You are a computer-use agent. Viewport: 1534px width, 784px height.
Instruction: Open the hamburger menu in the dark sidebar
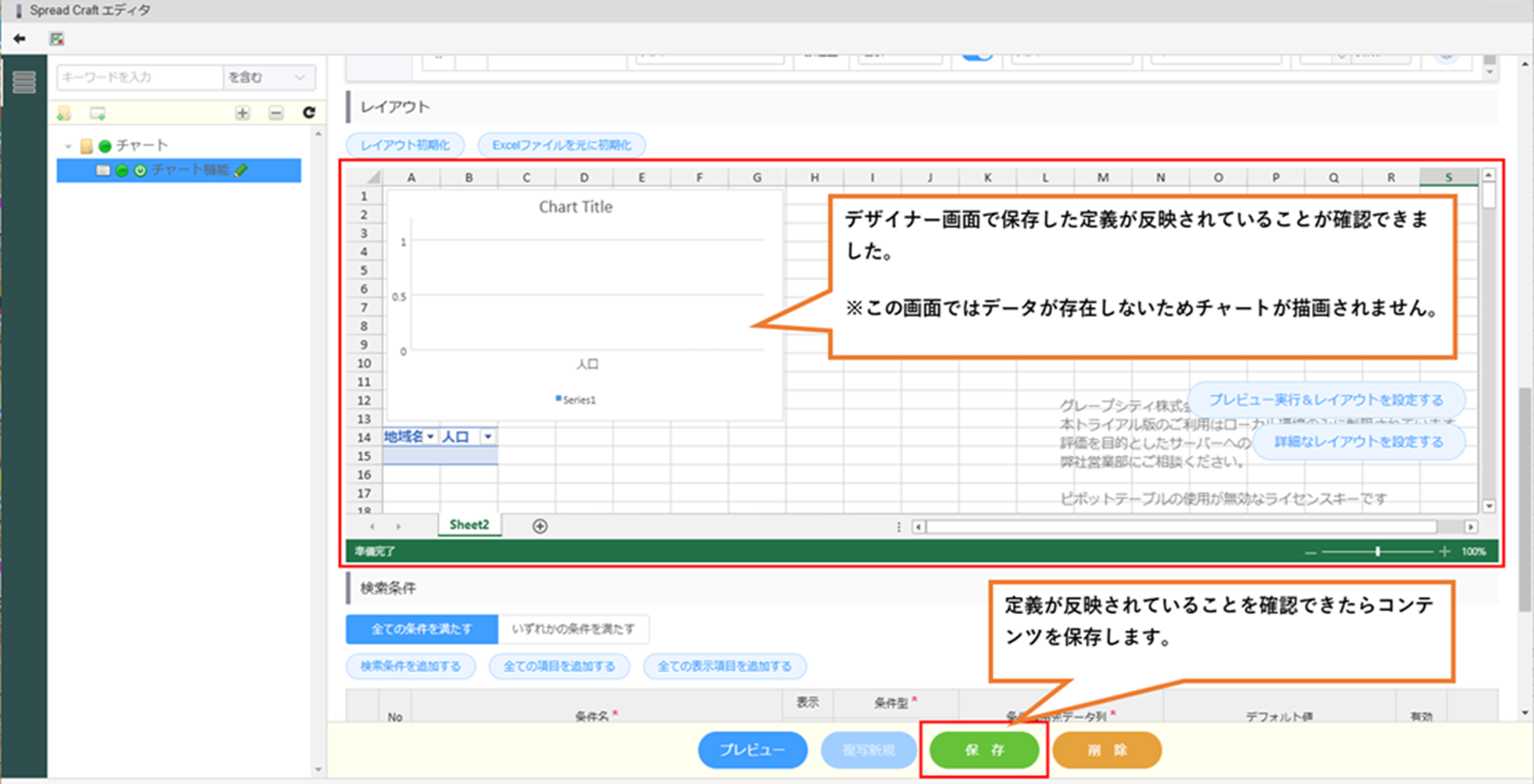[25, 82]
